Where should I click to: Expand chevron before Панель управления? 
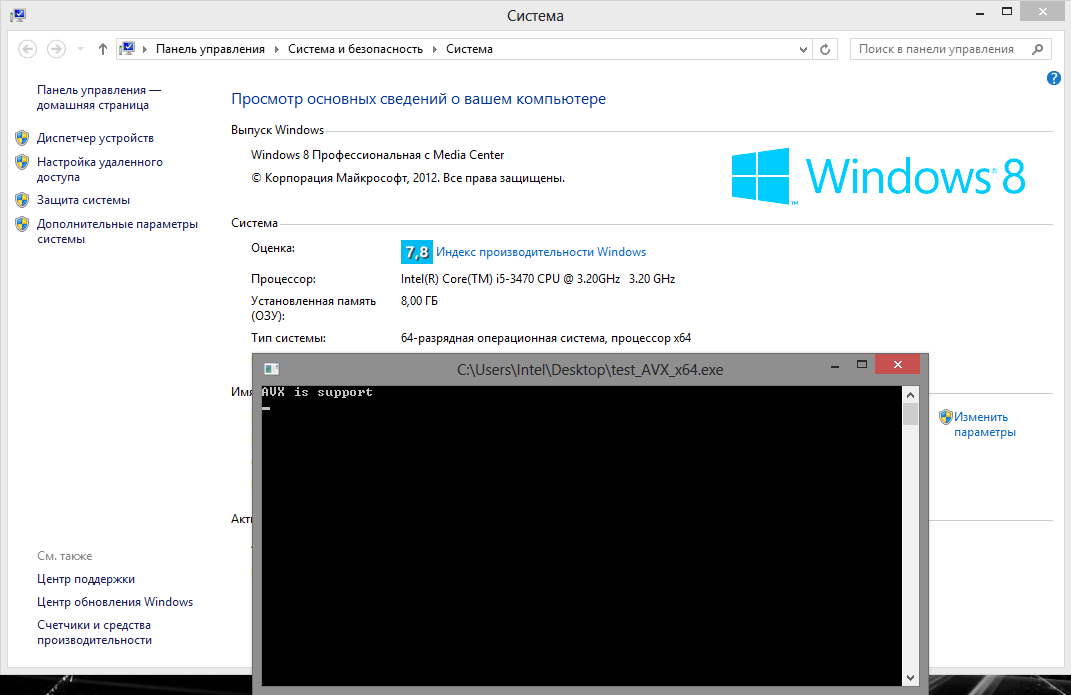[x=145, y=49]
